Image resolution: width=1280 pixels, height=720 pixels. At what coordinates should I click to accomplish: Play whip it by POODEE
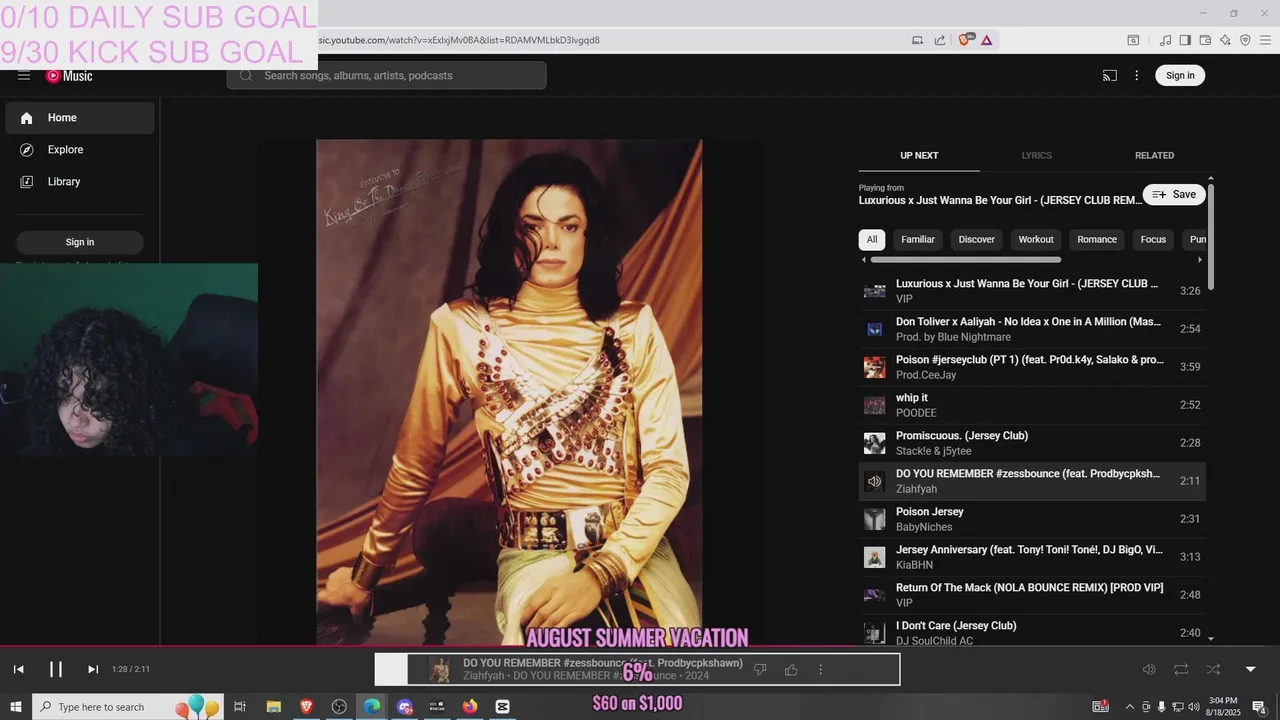pyautogui.click(x=1032, y=405)
